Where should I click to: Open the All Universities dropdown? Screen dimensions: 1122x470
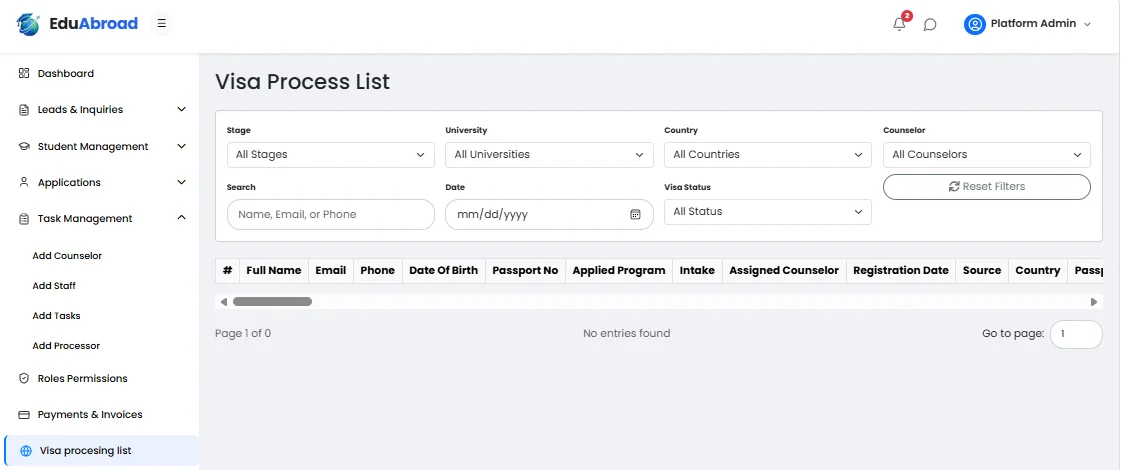click(550, 155)
